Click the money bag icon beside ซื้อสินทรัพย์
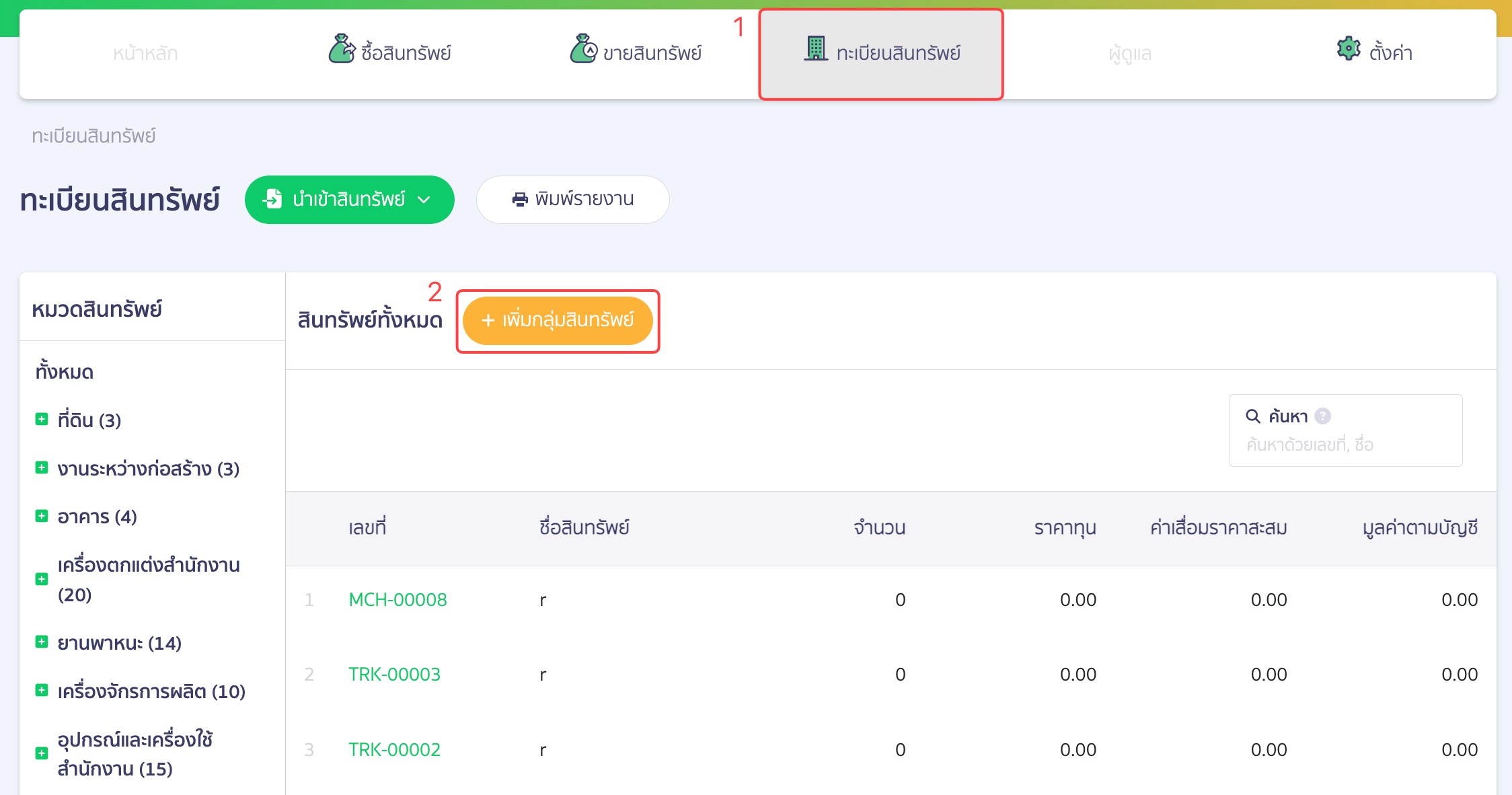 click(342, 49)
